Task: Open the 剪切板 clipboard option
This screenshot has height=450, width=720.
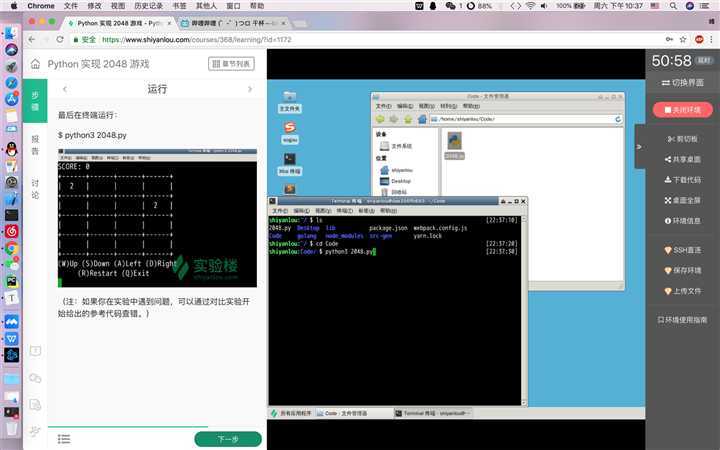Action: coord(682,139)
